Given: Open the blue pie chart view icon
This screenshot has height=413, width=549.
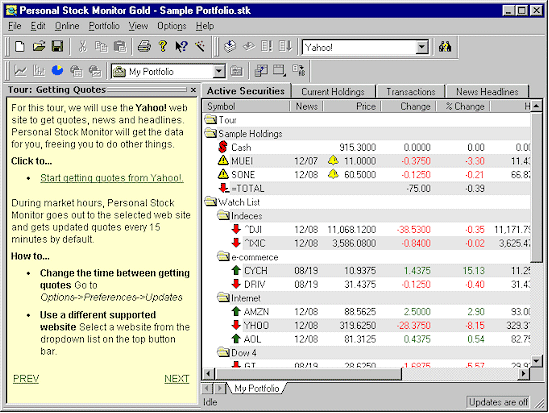Looking at the screenshot, I should click(57, 71).
